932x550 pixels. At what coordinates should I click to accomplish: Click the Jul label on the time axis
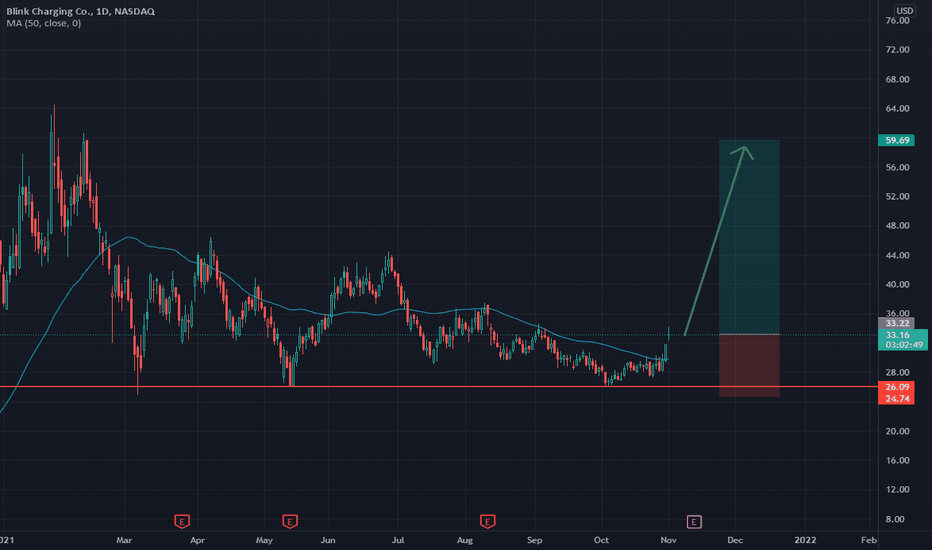click(x=398, y=540)
